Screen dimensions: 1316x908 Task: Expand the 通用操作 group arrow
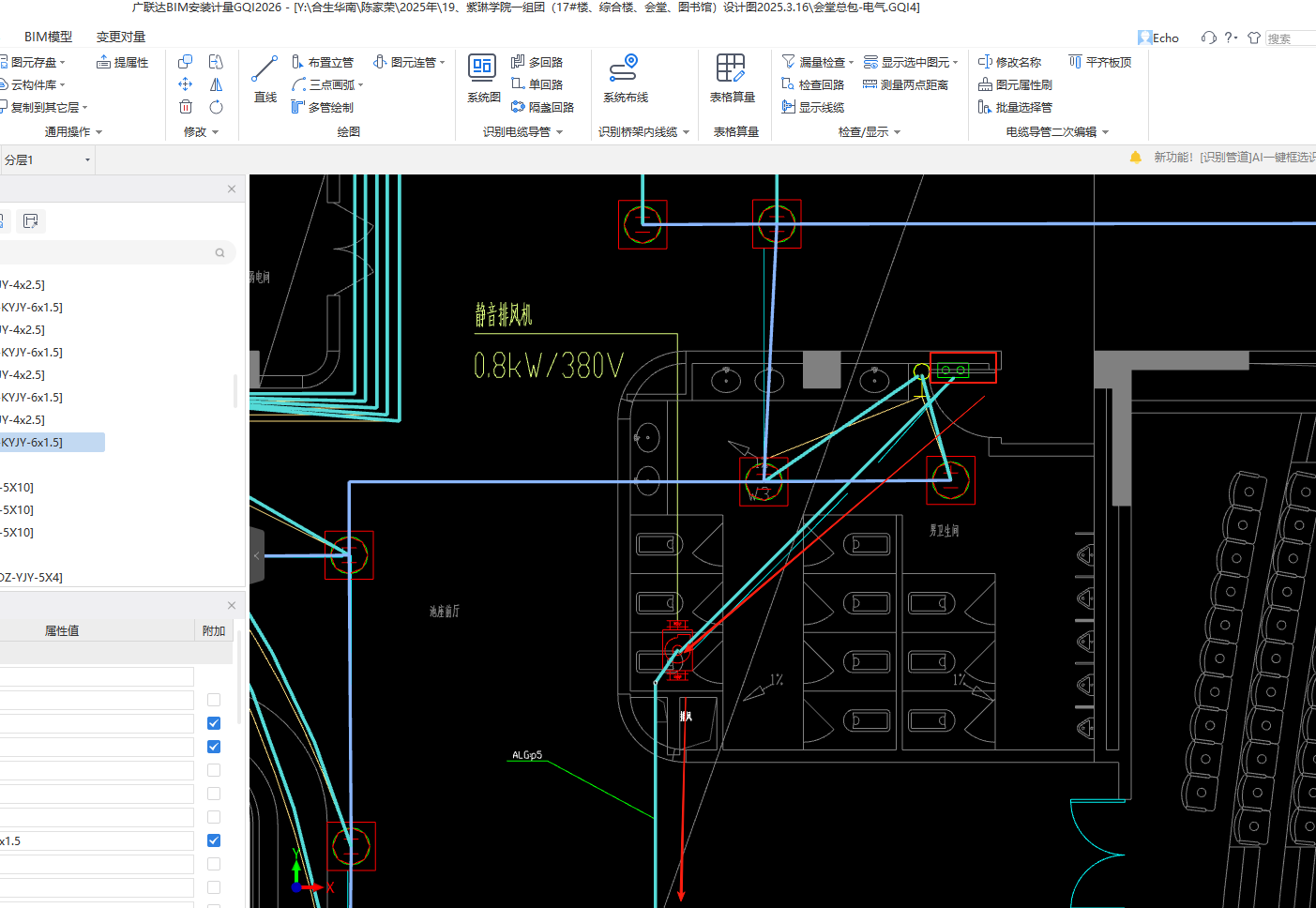[99, 132]
